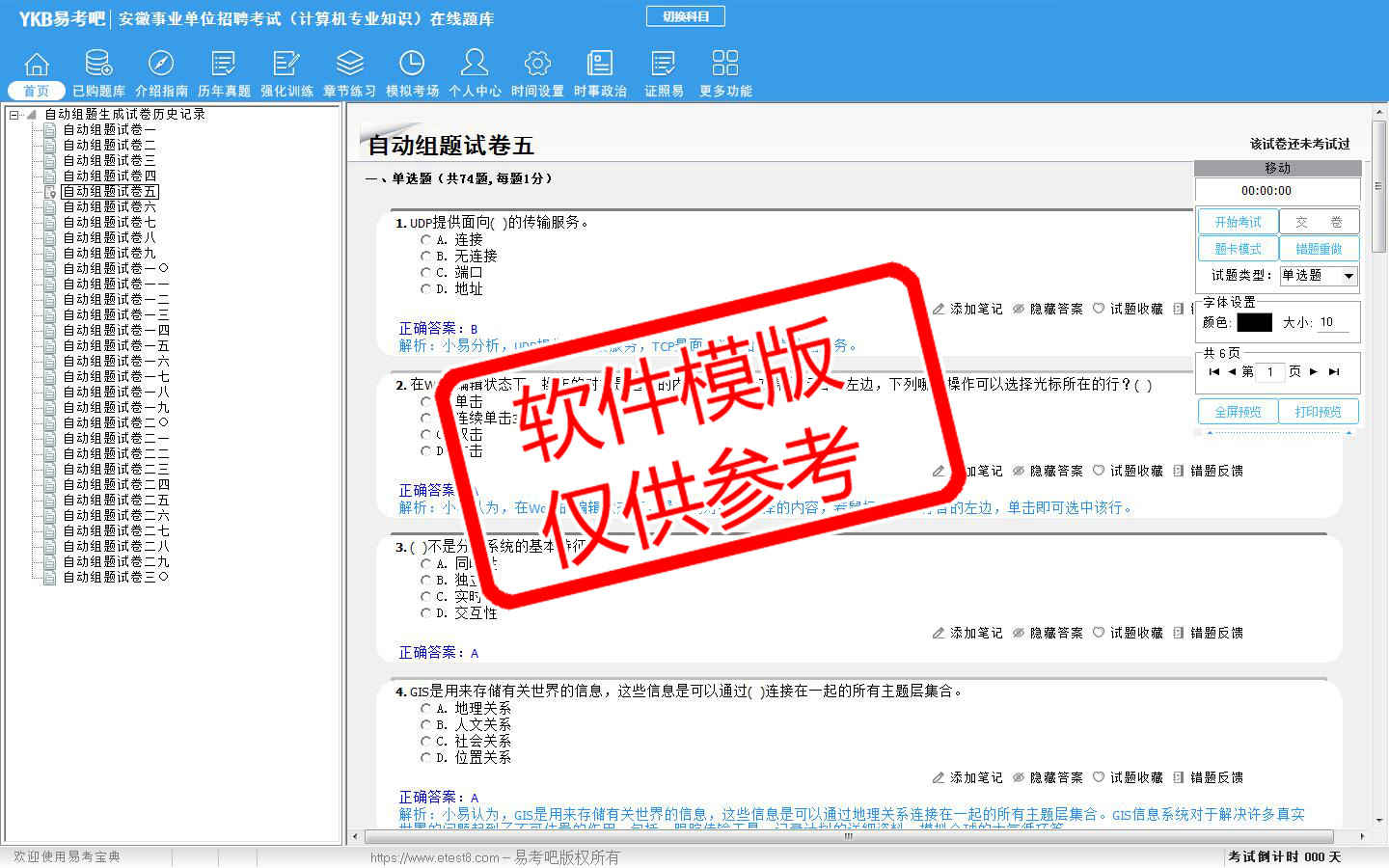Open 个人中心 user profile icon
The image size is (1389, 868).
[475, 65]
